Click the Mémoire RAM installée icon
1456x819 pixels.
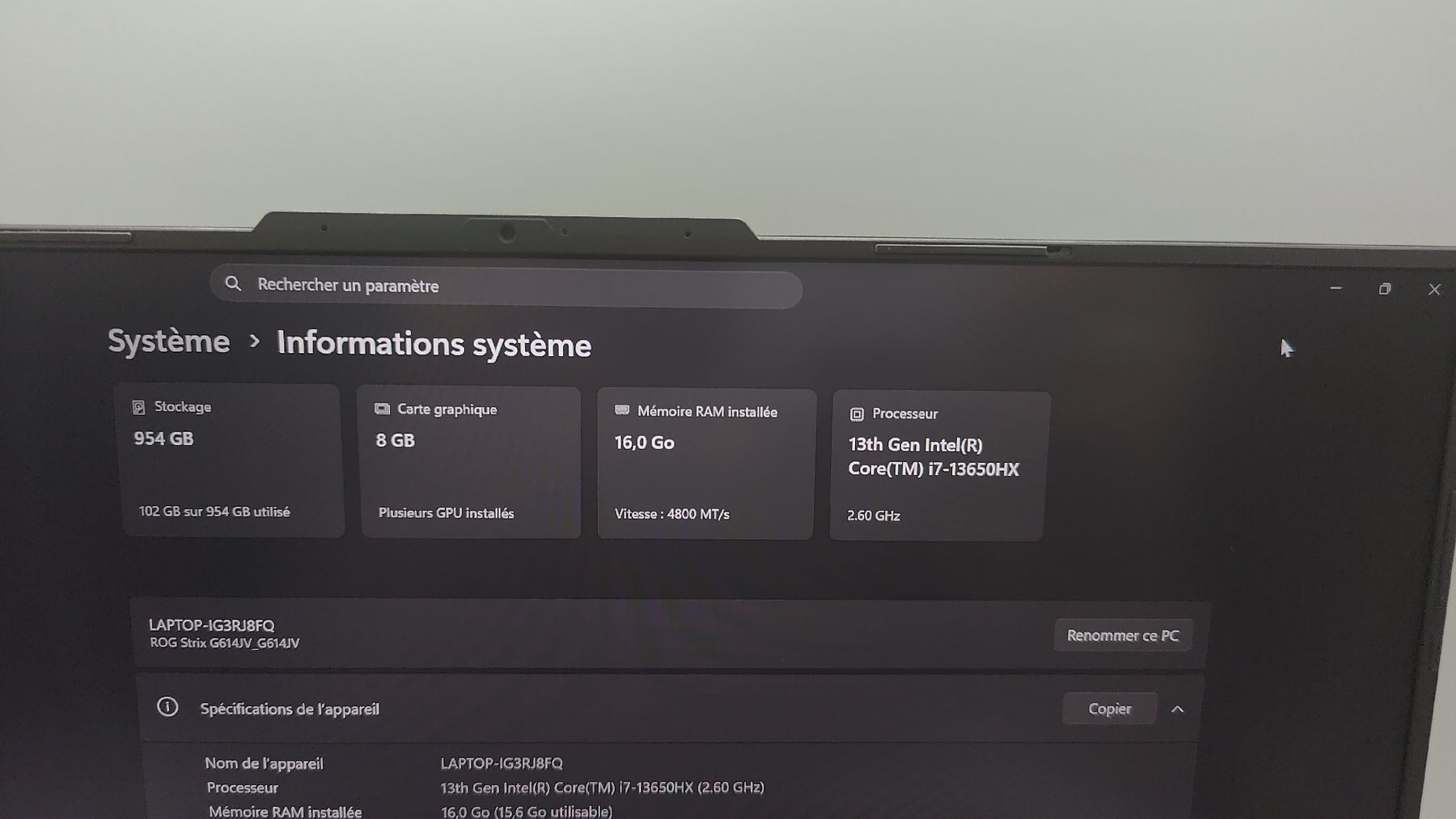[622, 410]
